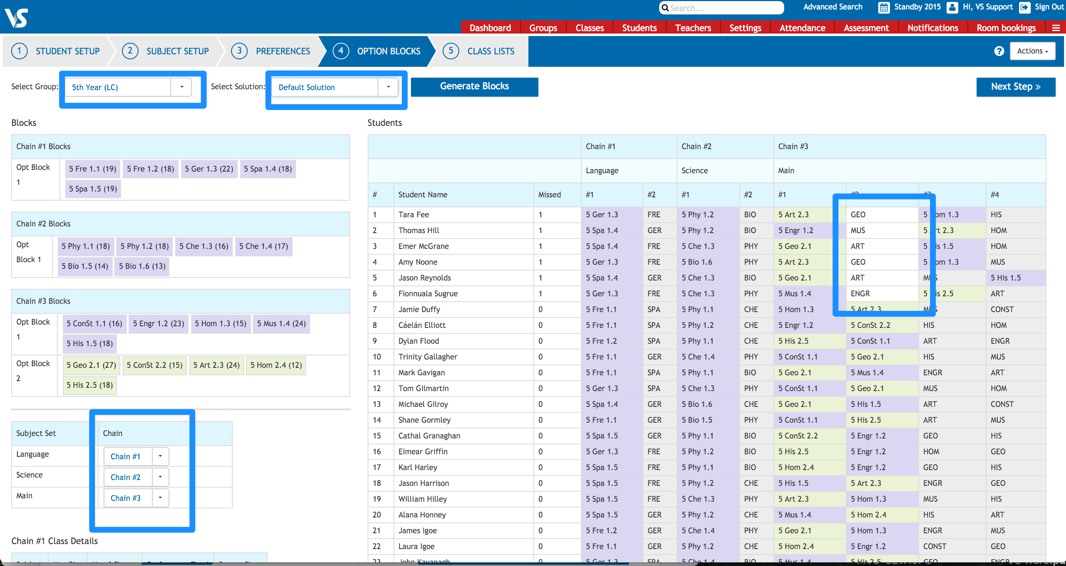
Task: Click the calendar icon beside Standby 2015
Action: coord(884,7)
